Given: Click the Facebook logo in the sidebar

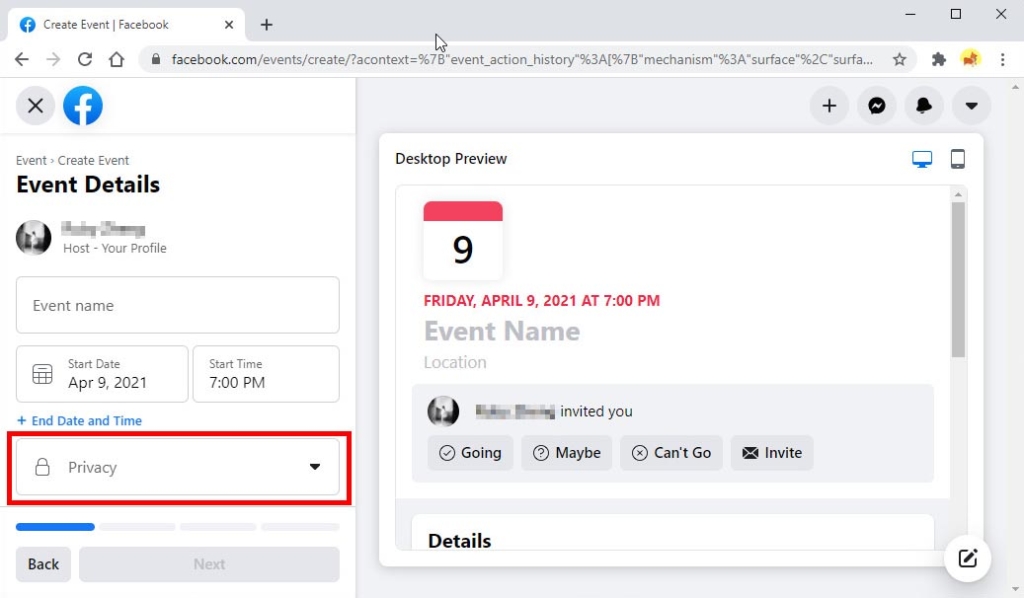Looking at the screenshot, I should click(x=83, y=105).
